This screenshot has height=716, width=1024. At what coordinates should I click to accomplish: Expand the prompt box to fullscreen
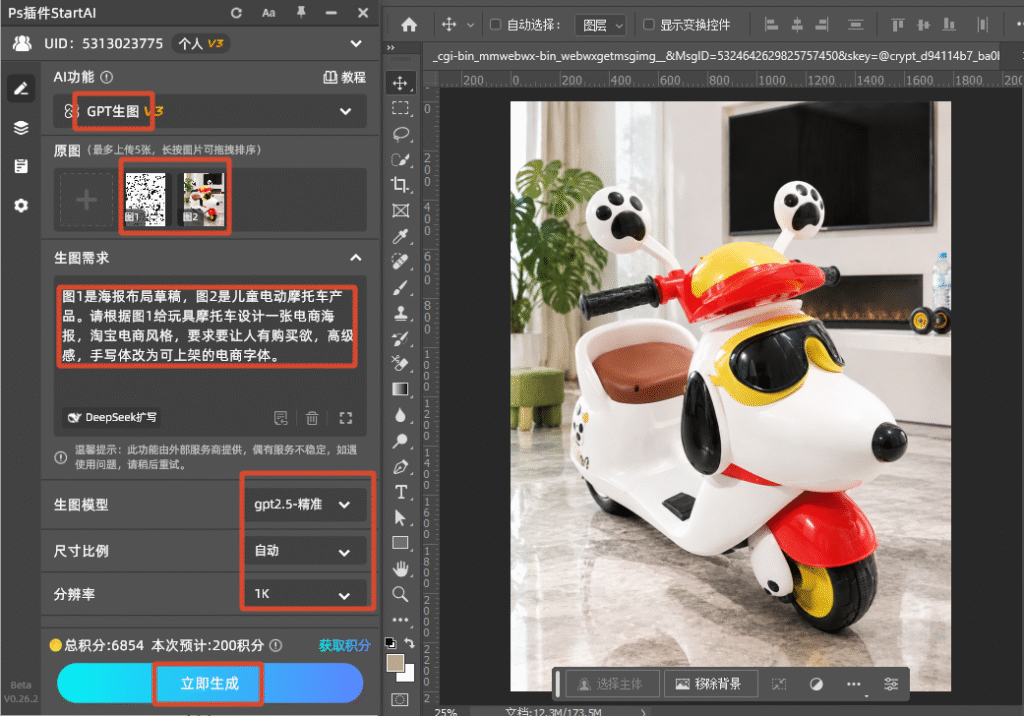pos(345,418)
